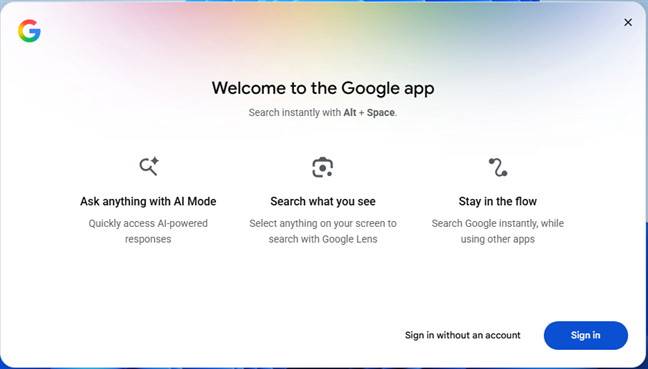This screenshot has width=648, height=369.
Task: Click 'Quickly access AI-powered responses' description
Action: (148, 231)
